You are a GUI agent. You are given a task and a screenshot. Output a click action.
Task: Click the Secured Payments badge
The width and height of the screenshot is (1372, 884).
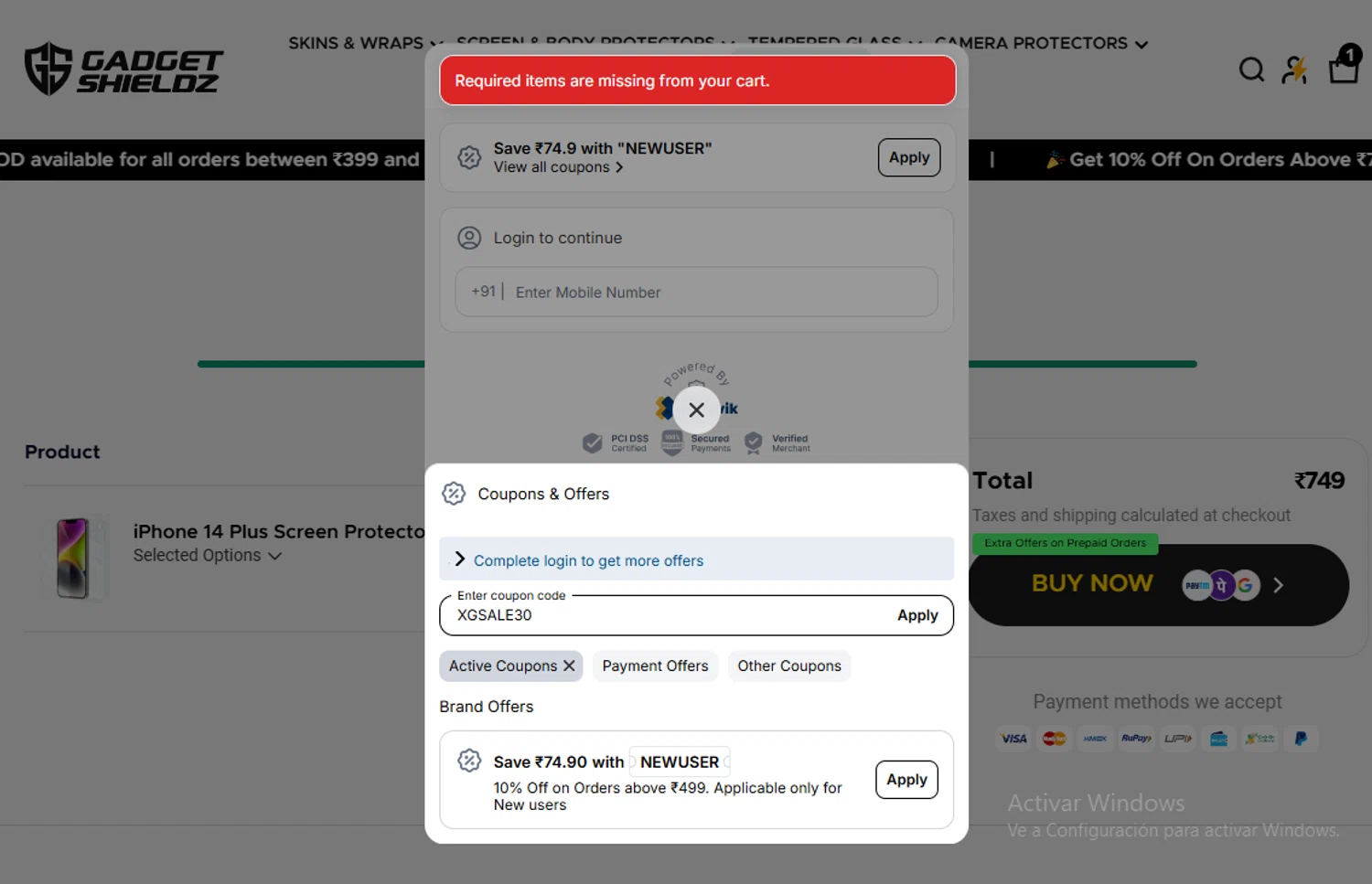[x=696, y=443]
